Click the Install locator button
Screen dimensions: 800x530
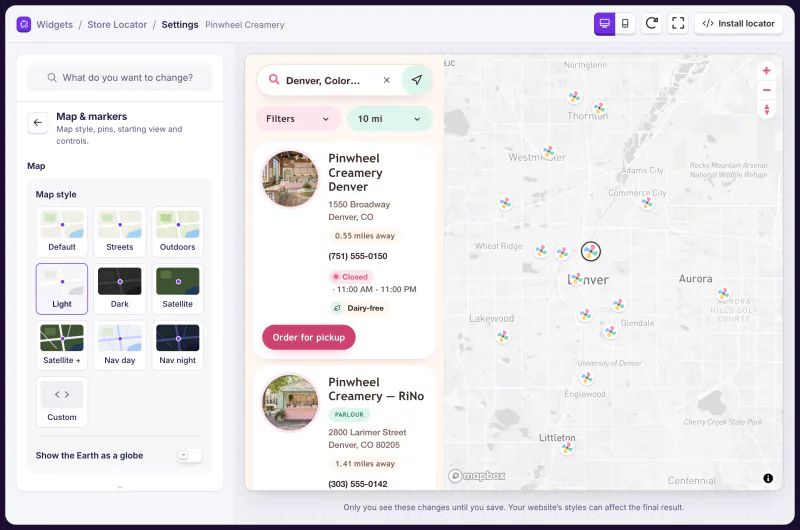[x=738, y=23]
